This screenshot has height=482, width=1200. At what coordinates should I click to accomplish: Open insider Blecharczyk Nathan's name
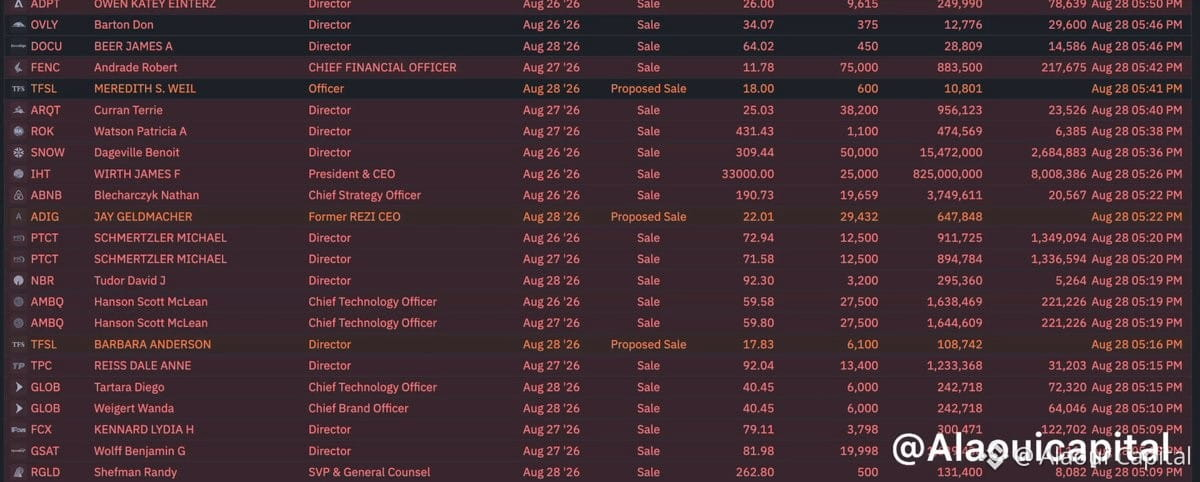pyautogui.click(x=146, y=195)
